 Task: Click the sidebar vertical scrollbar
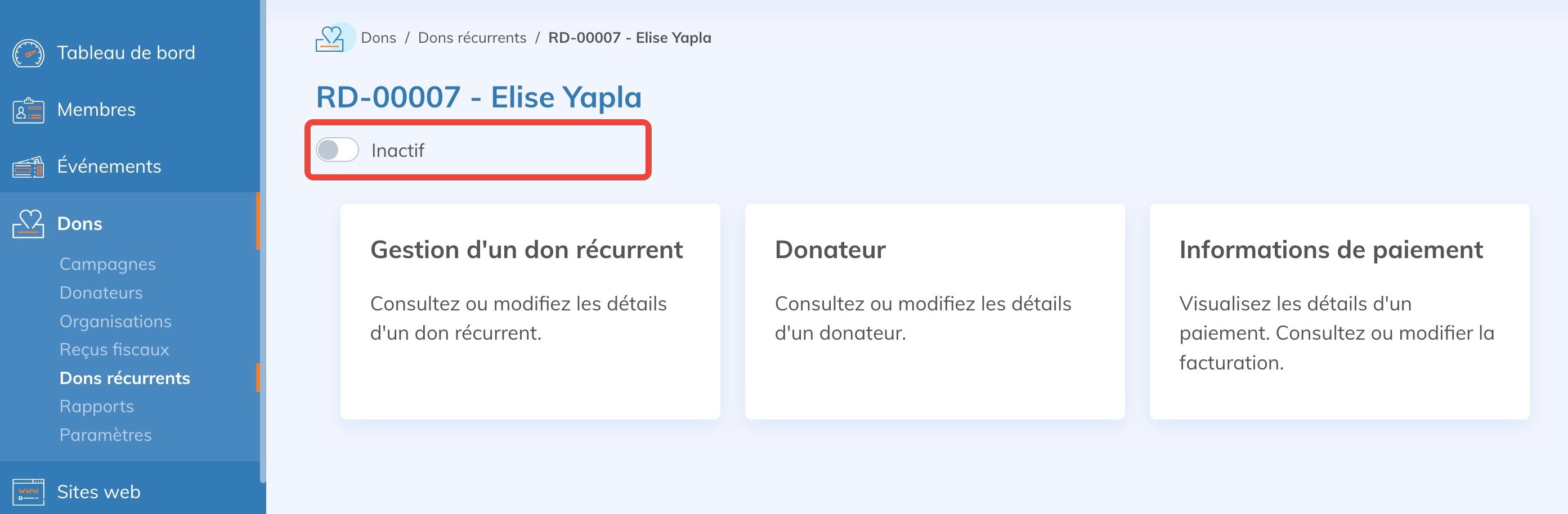click(263, 244)
